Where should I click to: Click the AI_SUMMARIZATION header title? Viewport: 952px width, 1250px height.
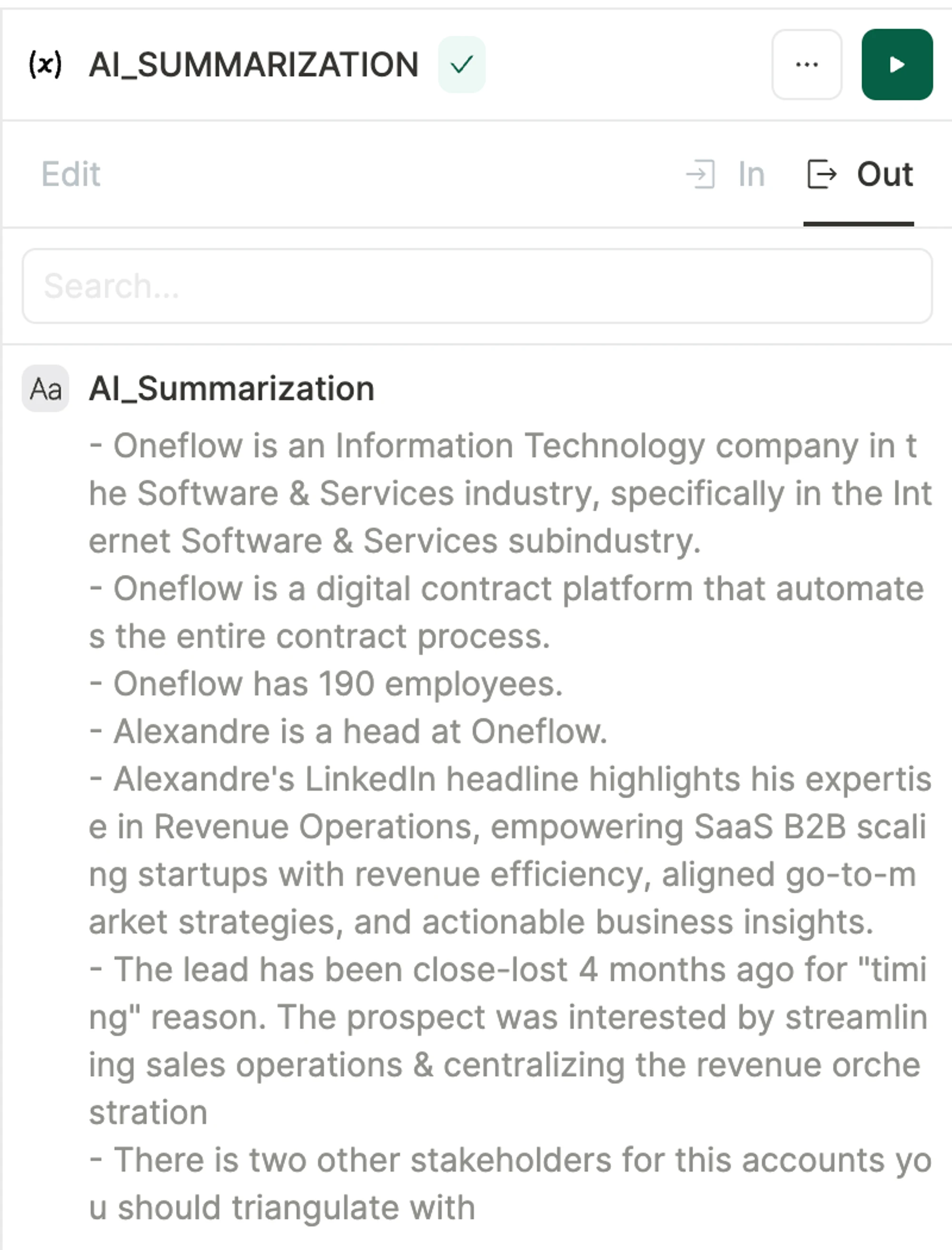coord(253,65)
